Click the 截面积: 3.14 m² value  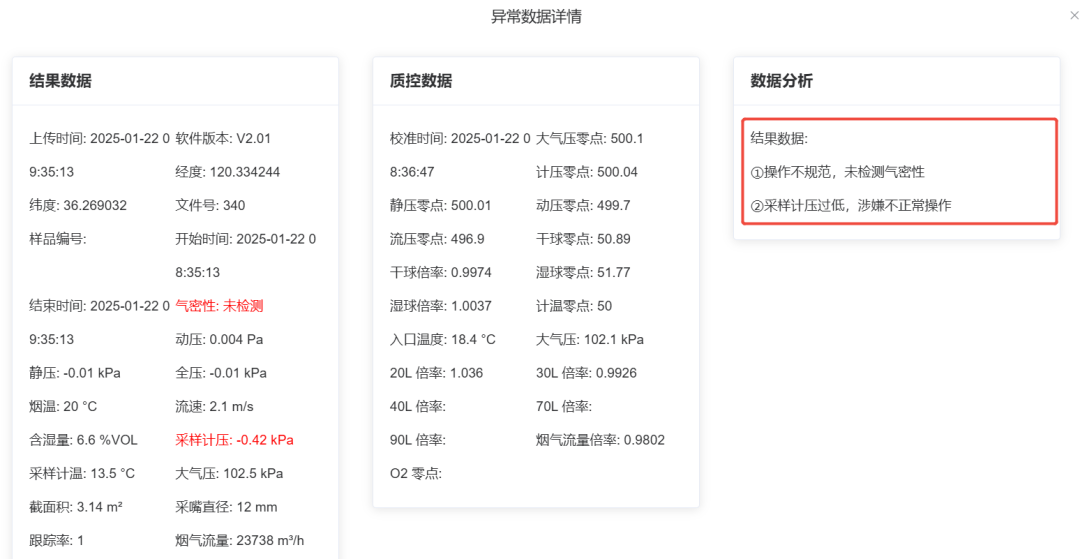76,507
